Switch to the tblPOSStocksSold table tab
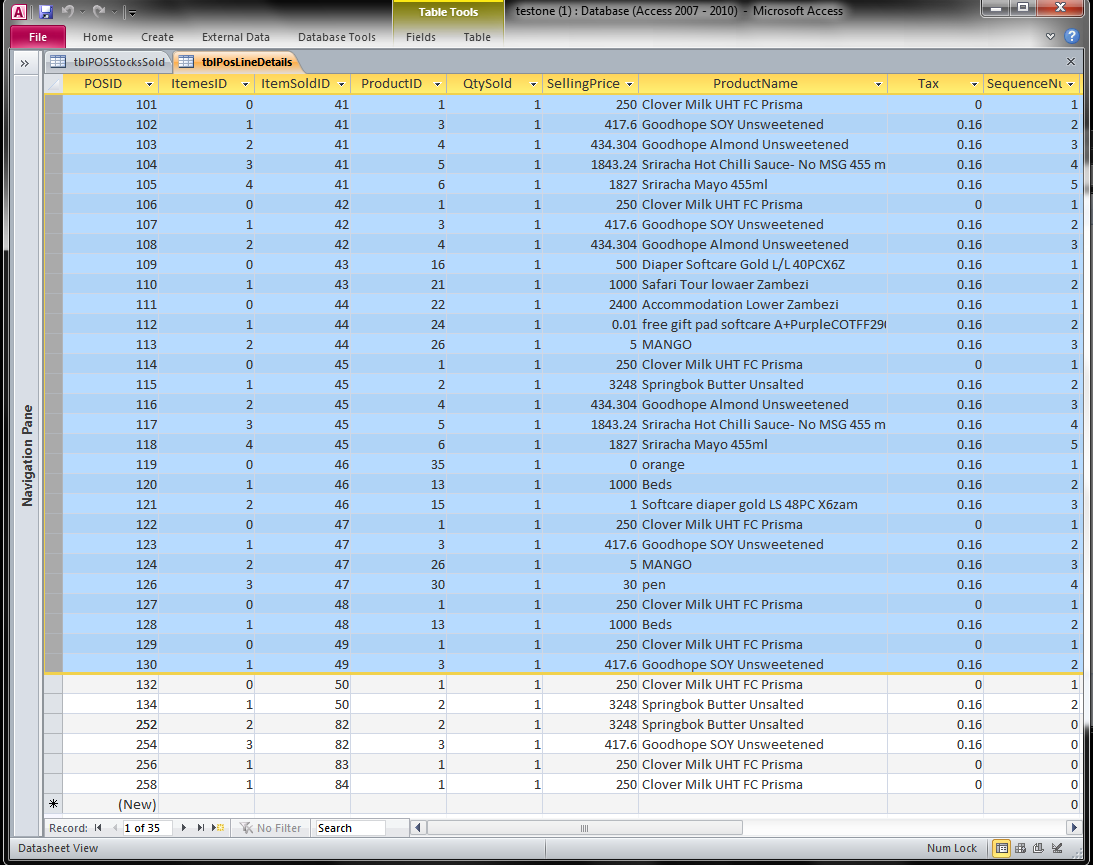This screenshot has width=1093, height=865. [110, 62]
